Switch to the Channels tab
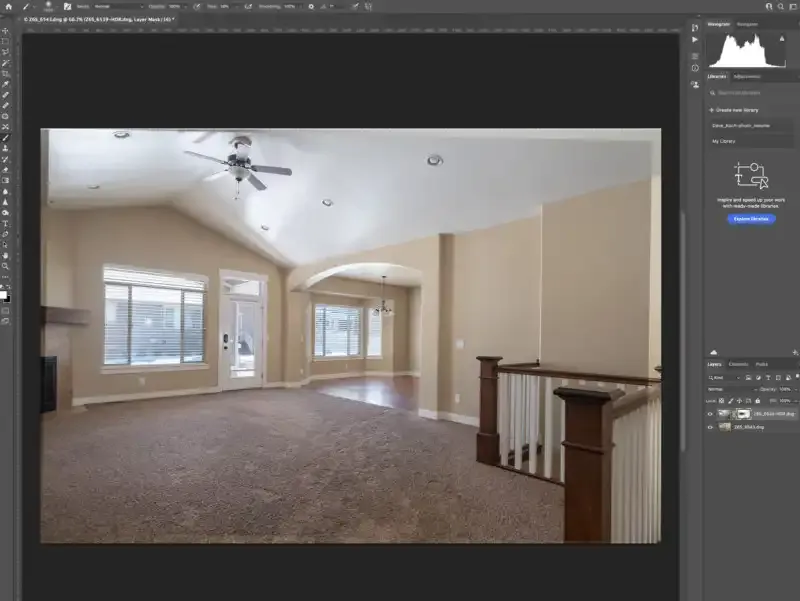This screenshot has height=601, width=800. 738,365
